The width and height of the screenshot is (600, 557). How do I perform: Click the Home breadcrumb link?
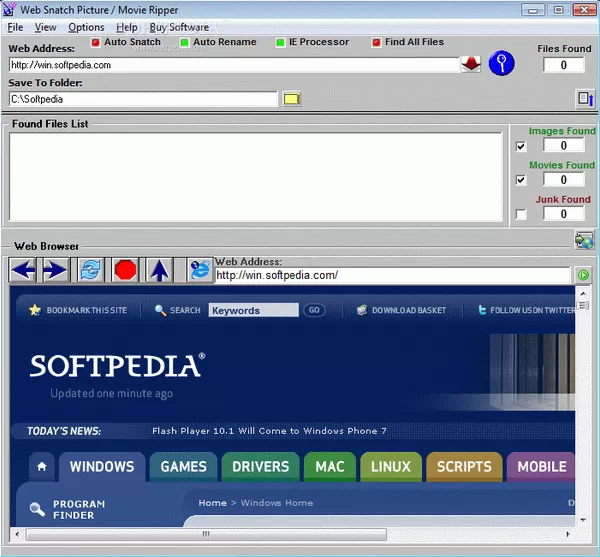point(212,503)
